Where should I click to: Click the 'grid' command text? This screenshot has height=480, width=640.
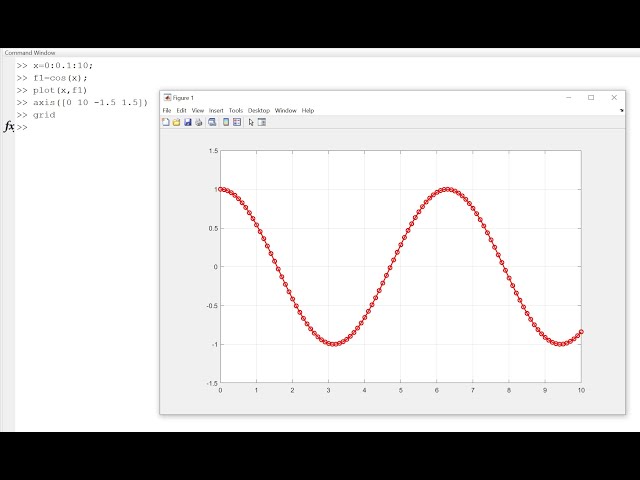click(x=44, y=115)
